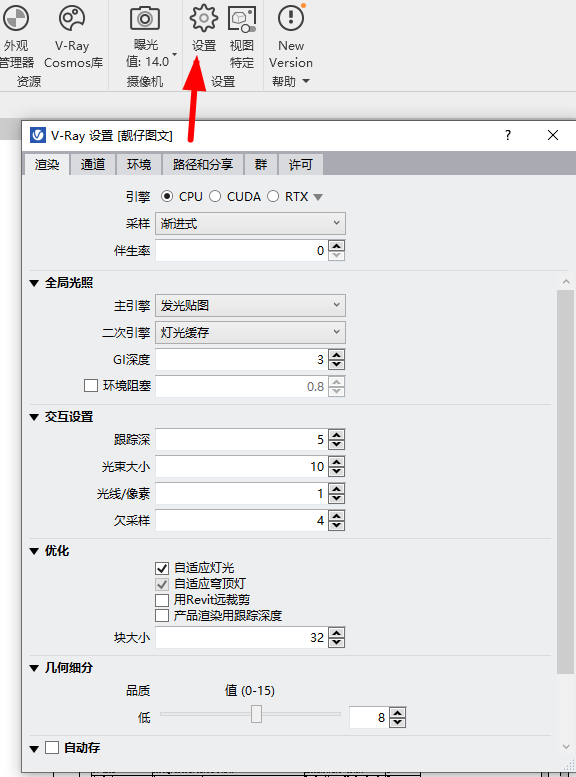This screenshot has width=576, height=777.
Task: Switch to the 路径和分享 tab
Action: coord(203,165)
